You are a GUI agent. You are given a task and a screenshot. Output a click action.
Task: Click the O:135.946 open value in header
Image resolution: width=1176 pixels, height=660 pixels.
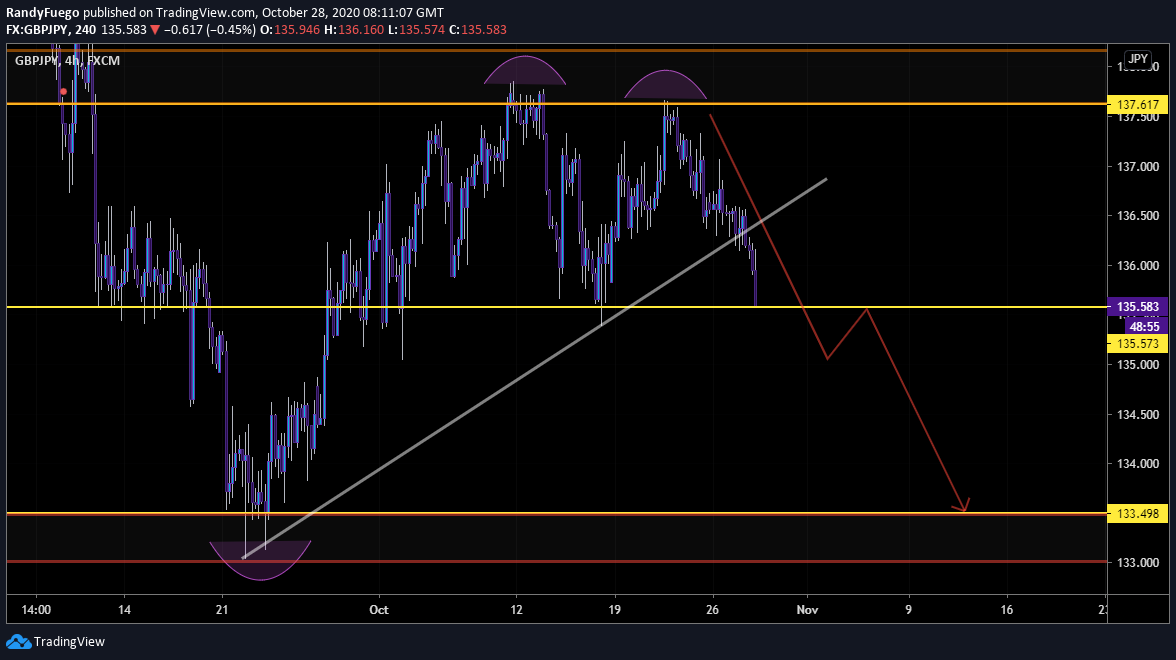pos(290,30)
